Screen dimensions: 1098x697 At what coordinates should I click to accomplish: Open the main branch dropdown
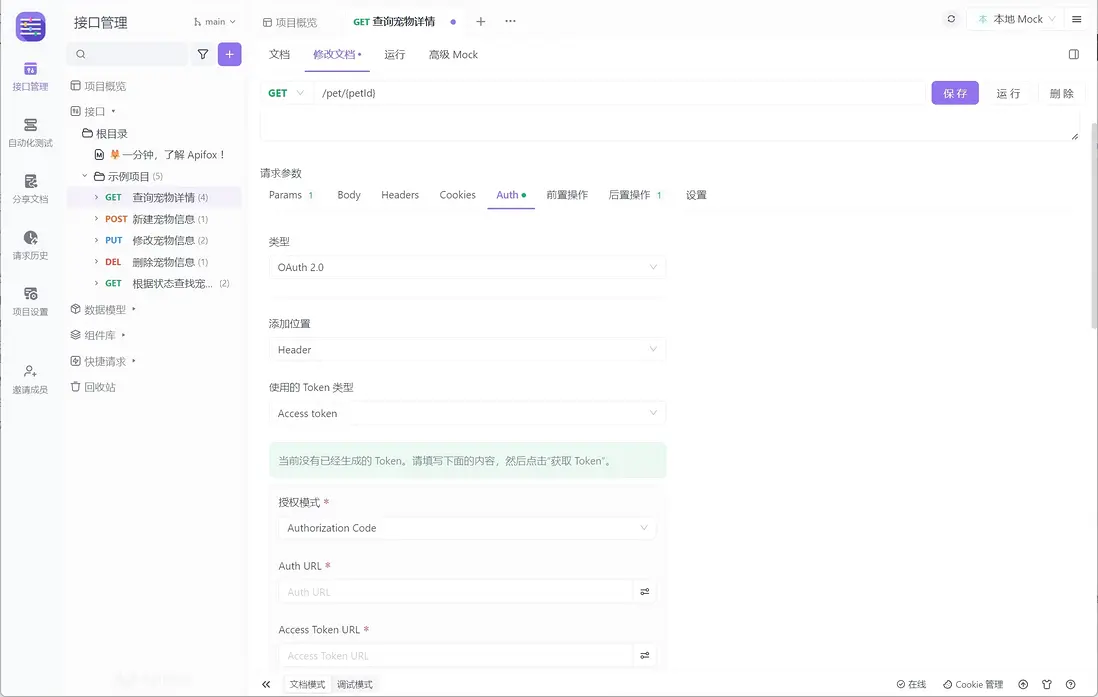coord(215,22)
